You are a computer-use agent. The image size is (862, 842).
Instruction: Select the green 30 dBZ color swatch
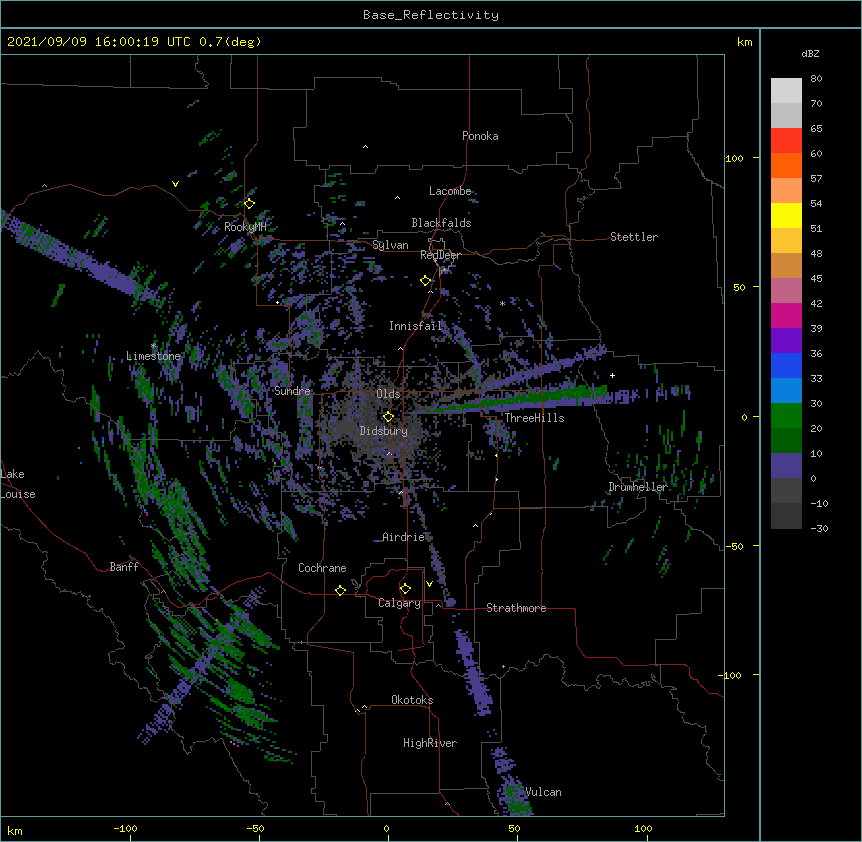[x=786, y=416]
